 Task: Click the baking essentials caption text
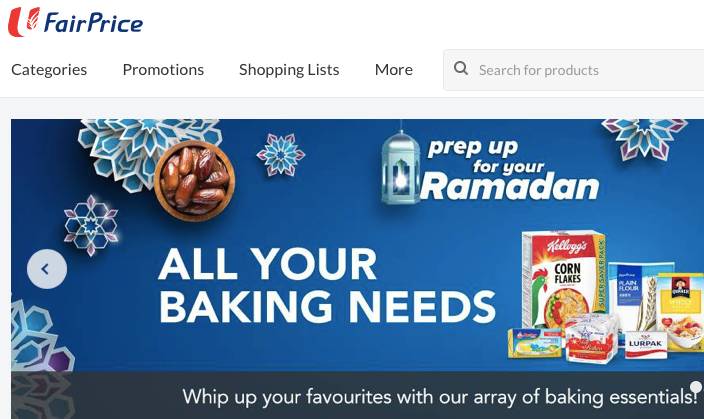[x=440, y=397]
